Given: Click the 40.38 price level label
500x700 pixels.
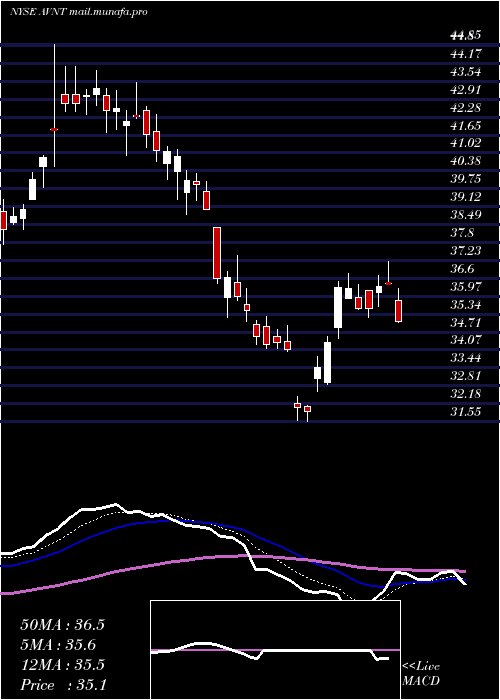Looking at the screenshot, I should click(466, 161).
